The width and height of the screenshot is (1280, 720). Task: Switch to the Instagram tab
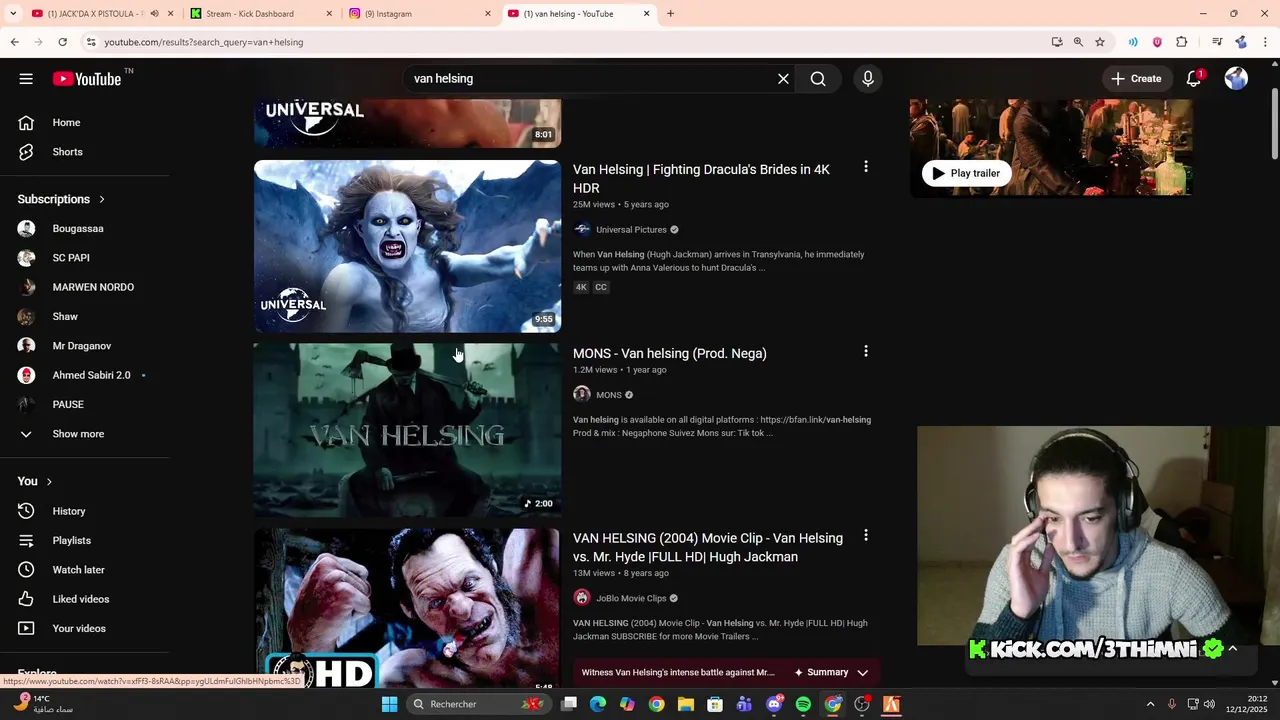point(388,14)
